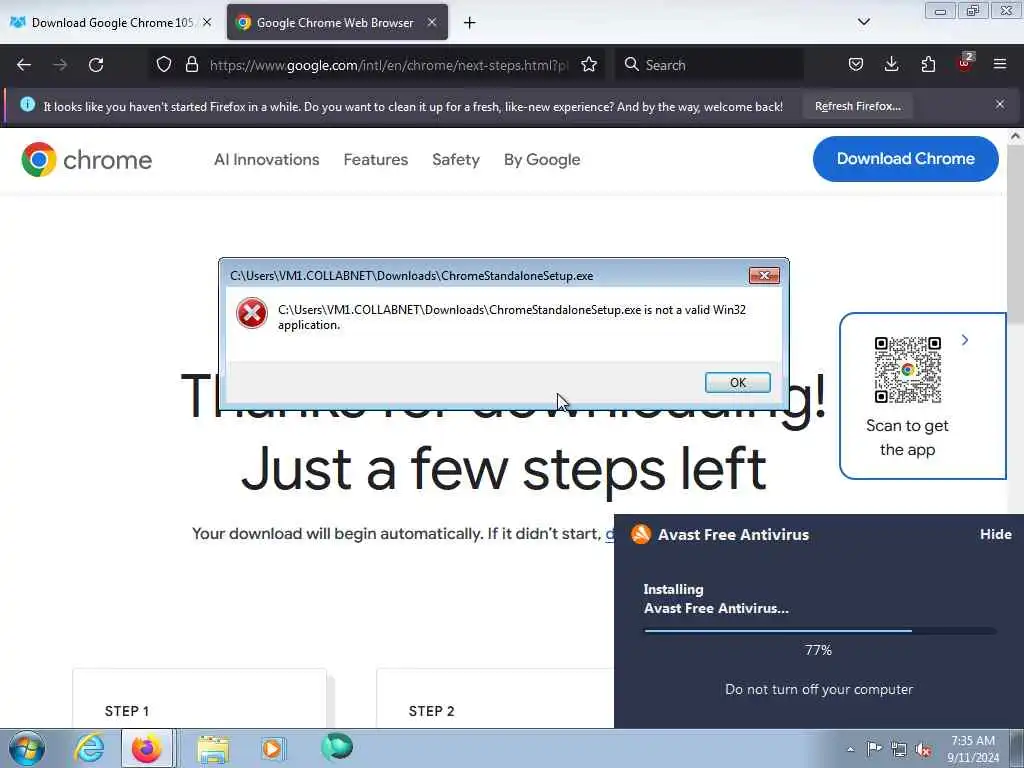The image size is (1024, 768).
Task: Click network tray icon
Action: click(x=899, y=750)
